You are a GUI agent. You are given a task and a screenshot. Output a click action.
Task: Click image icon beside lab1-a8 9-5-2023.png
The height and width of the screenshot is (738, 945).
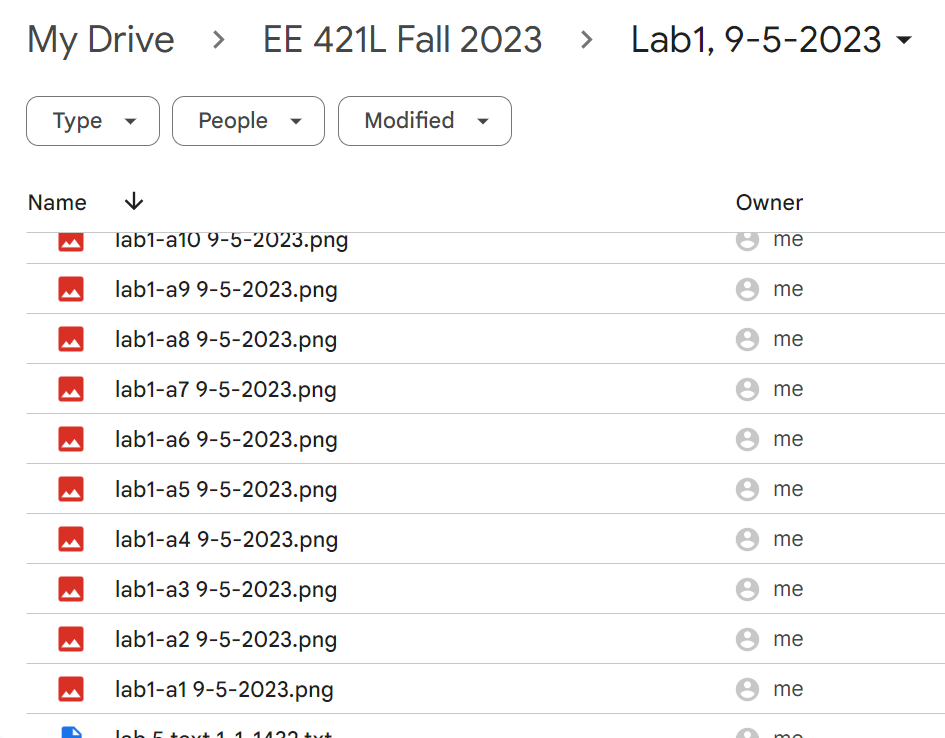(x=71, y=339)
